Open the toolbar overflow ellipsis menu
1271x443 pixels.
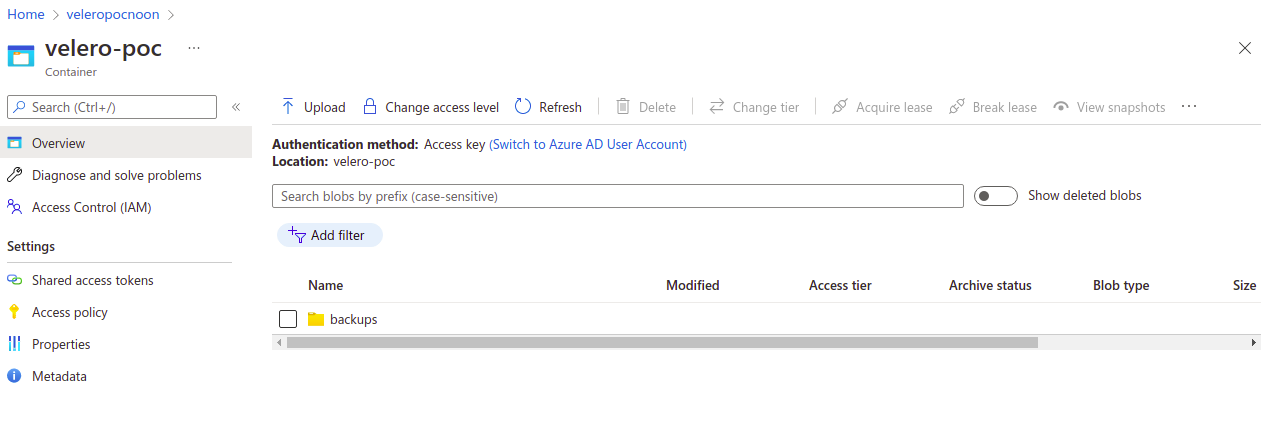(1189, 107)
